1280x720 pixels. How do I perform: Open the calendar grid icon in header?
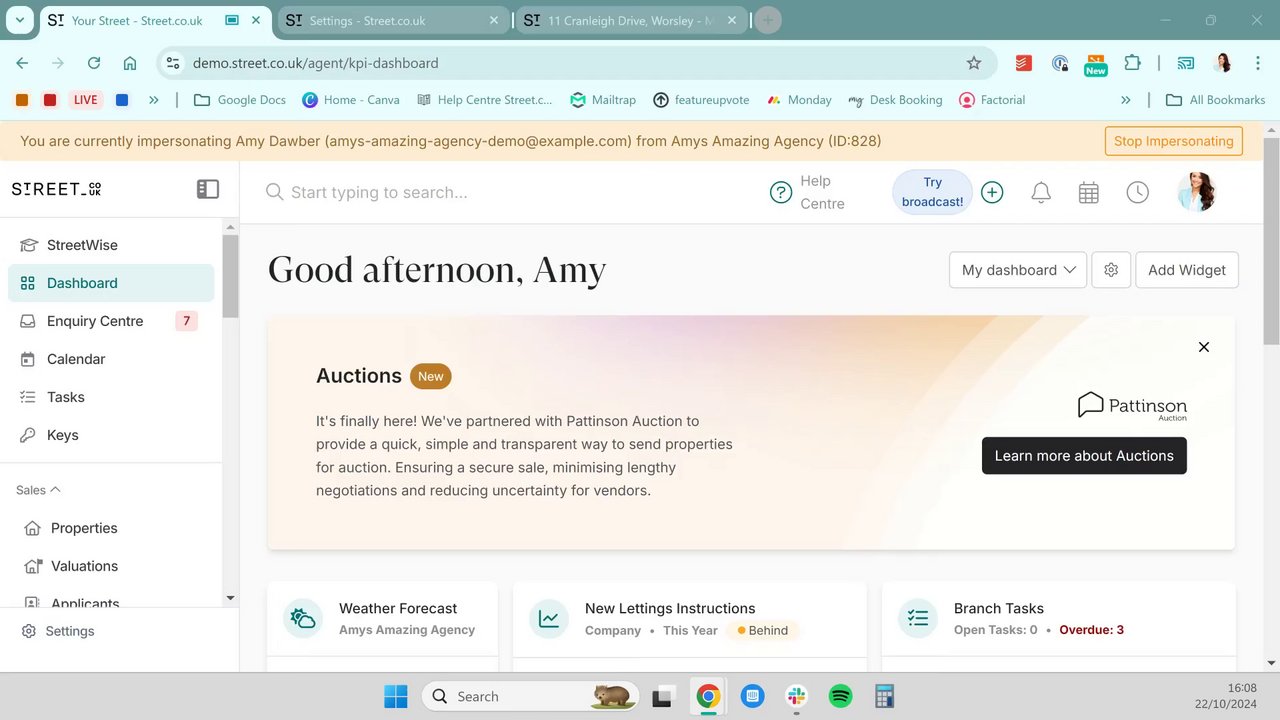(1089, 192)
